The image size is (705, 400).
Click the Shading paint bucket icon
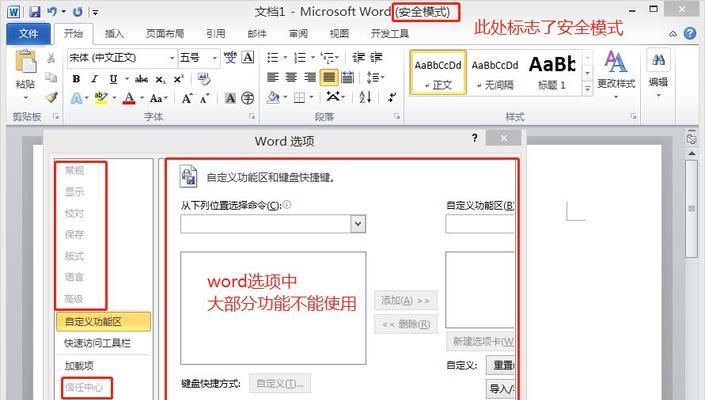[x=272, y=98]
